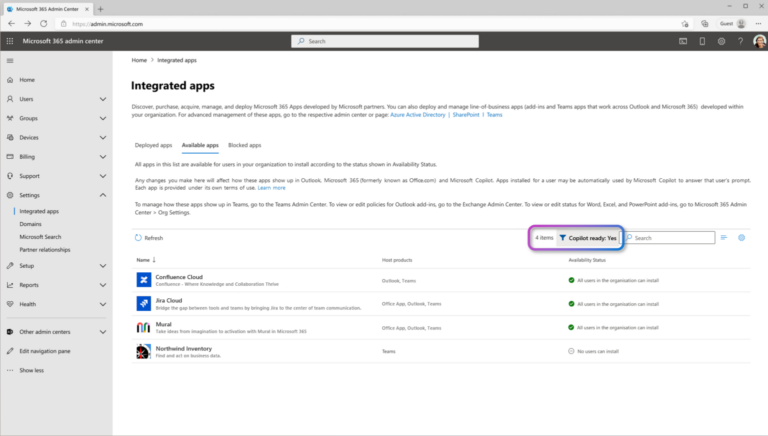768x436 pixels.
Task: Open help question mark icon
Action: click(741, 41)
